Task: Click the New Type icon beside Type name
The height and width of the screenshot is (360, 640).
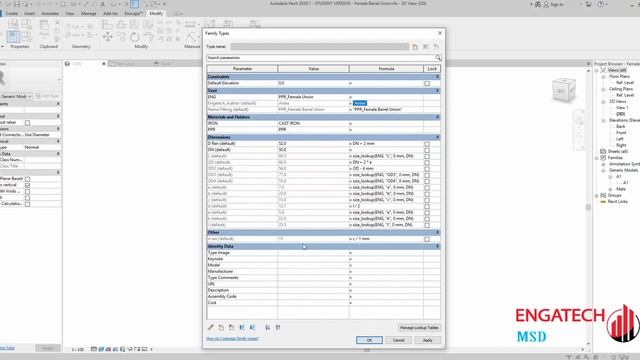Action: coord(415,47)
